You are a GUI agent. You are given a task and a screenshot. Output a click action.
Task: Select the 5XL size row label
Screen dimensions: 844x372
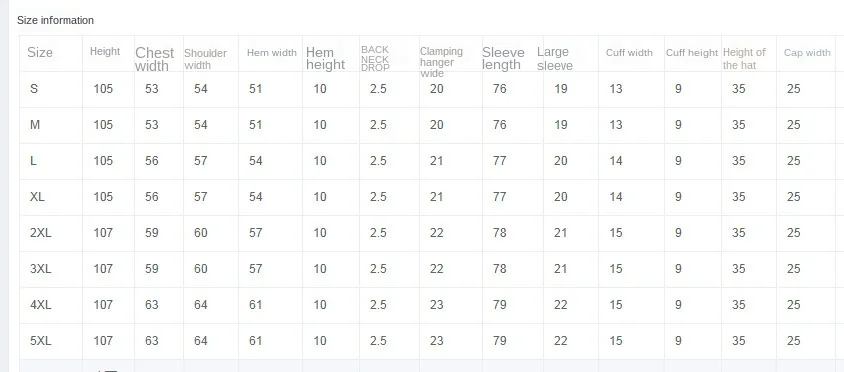click(40, 341)
